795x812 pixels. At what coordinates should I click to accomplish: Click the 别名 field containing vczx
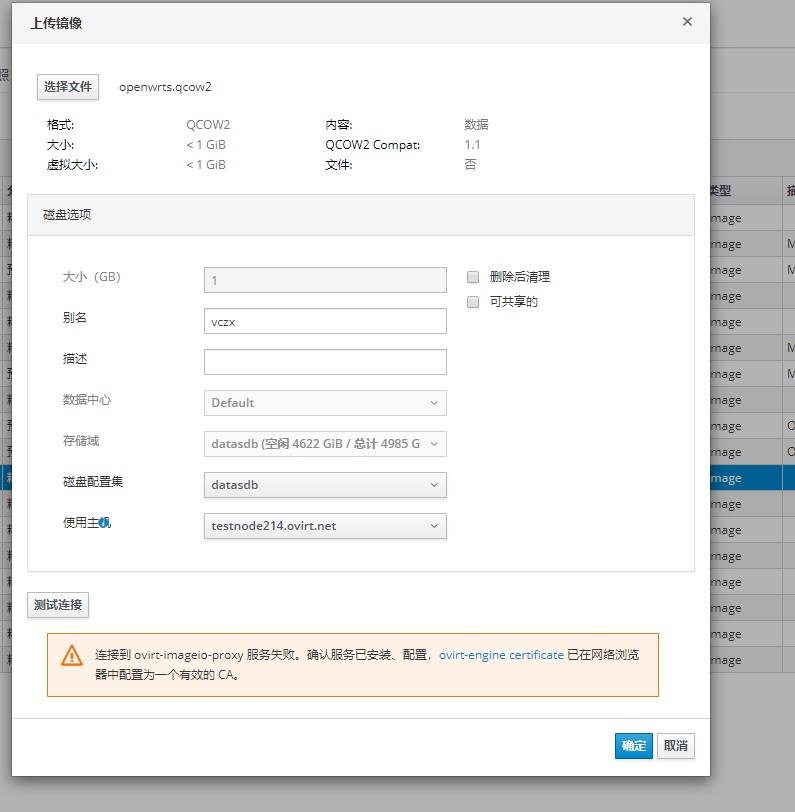coord(325,321)
